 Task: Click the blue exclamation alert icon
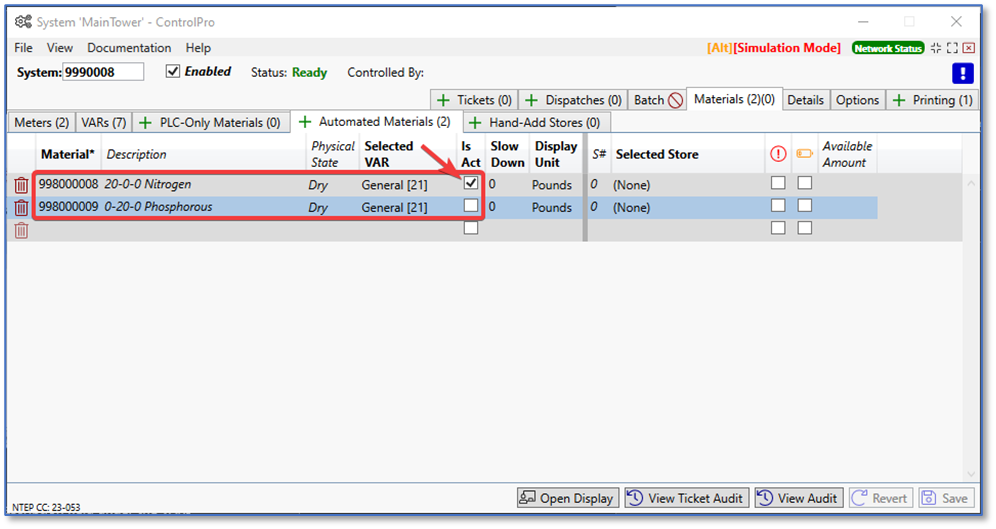pos(962,73)
